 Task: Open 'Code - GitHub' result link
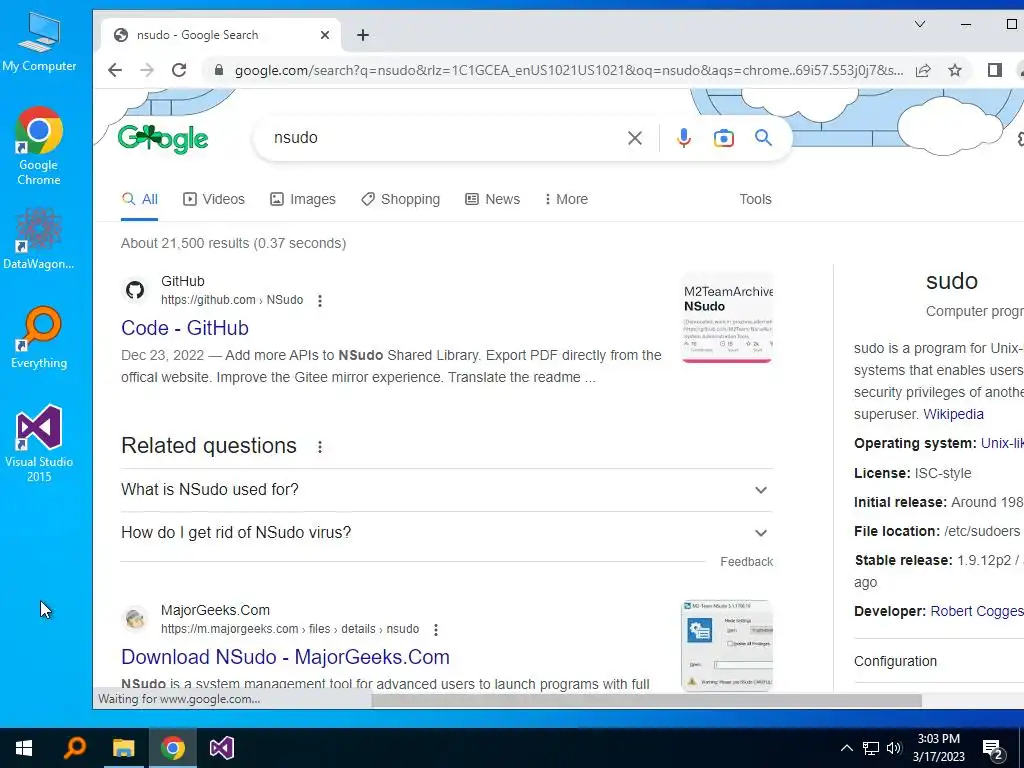coord(185,328)
